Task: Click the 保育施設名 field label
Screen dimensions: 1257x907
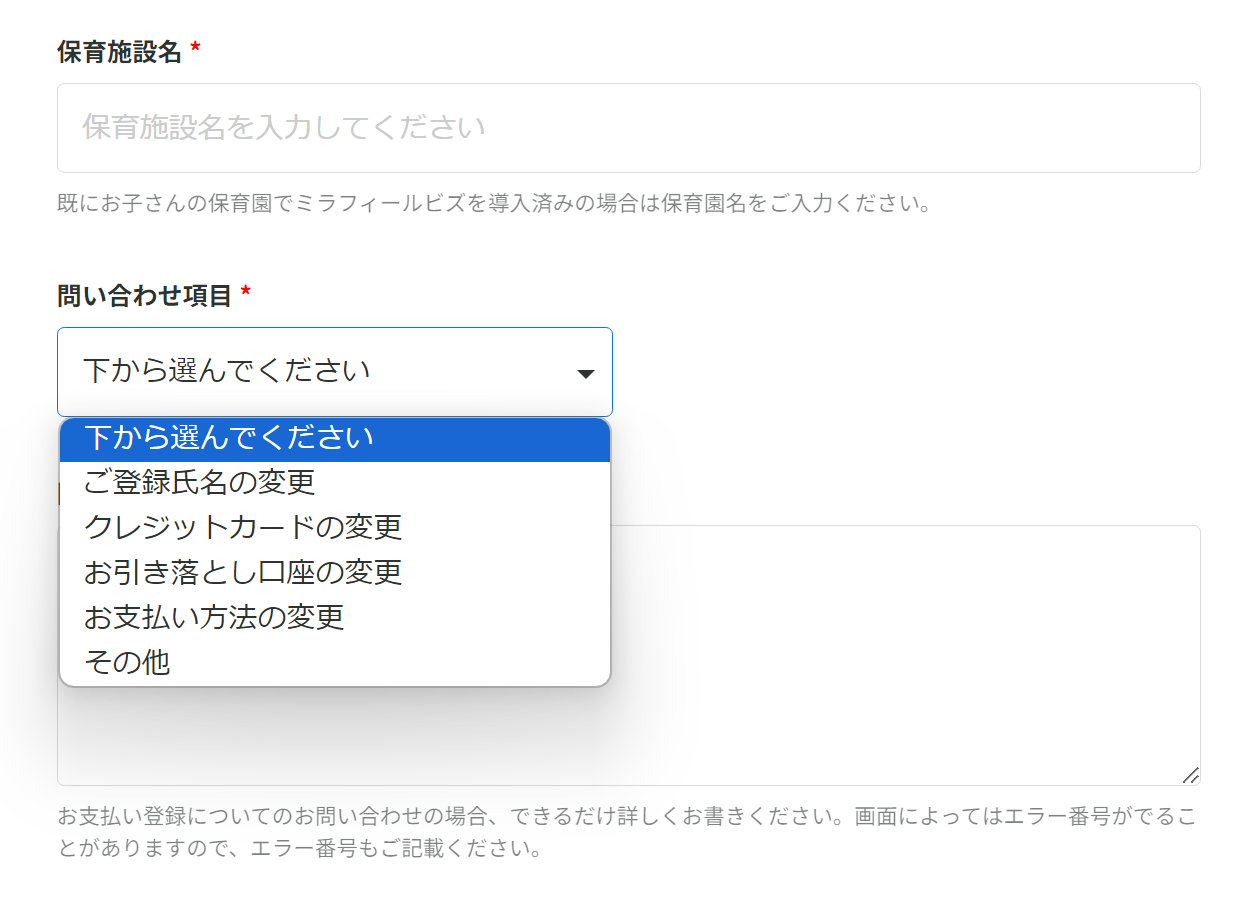Action: [x=120, y=52]
